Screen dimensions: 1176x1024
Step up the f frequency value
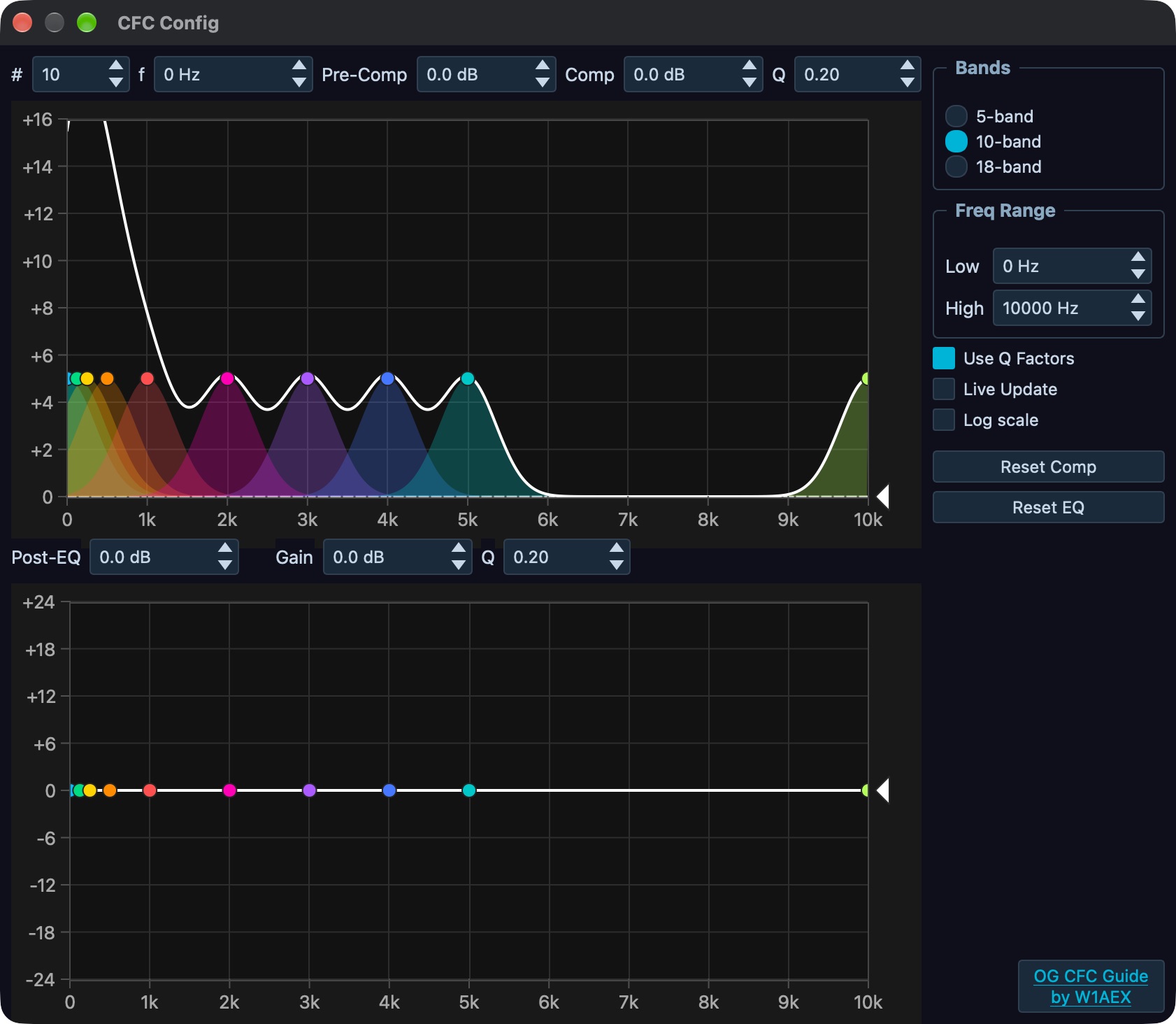pos(299,66)
